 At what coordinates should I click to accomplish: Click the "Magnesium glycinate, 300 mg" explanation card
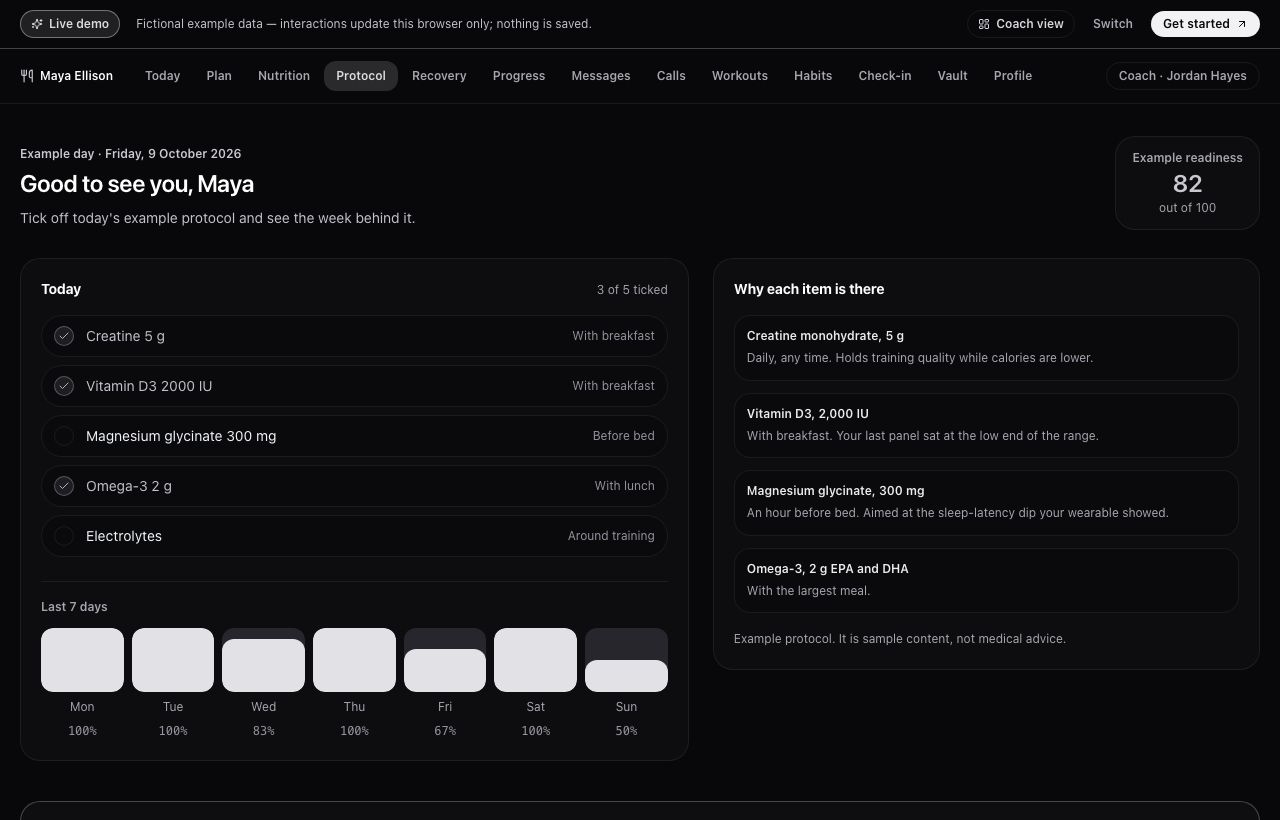click(986, 503)
